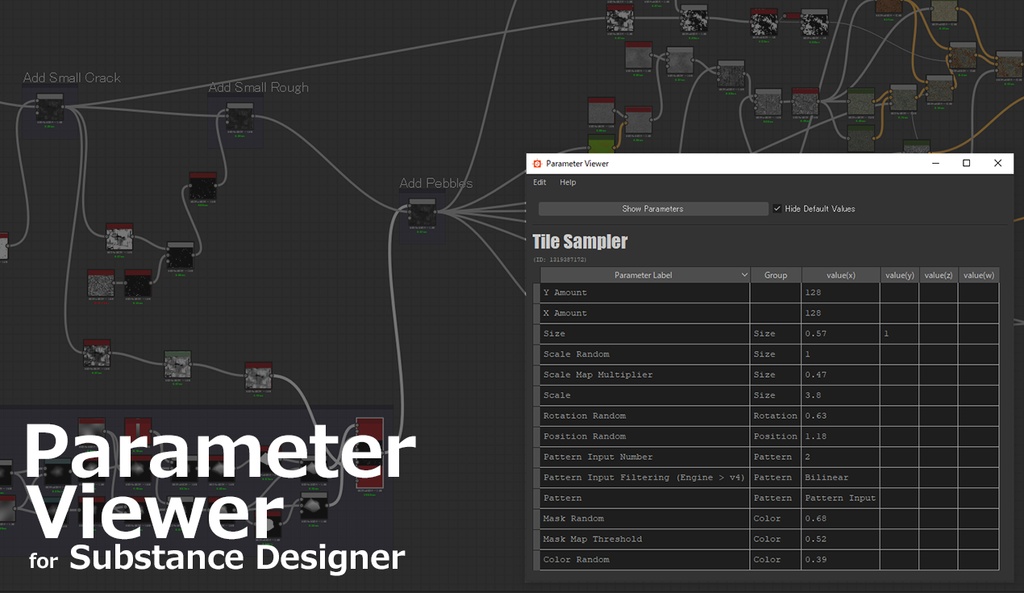Toggle the Hide Default Values checkbox
1024x593 pixels.
tap(777, 209)
